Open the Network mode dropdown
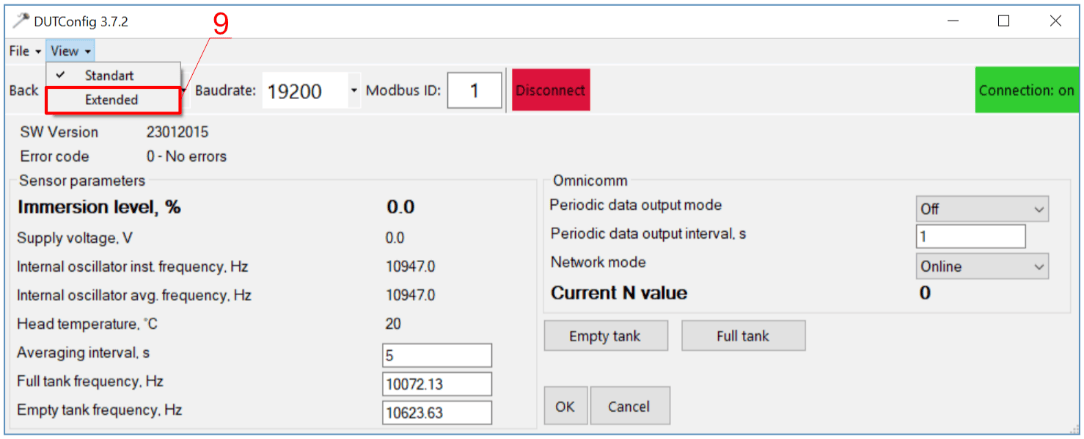Image resolution: width=1084 pixels, height=439 pixels. point(982,266)
